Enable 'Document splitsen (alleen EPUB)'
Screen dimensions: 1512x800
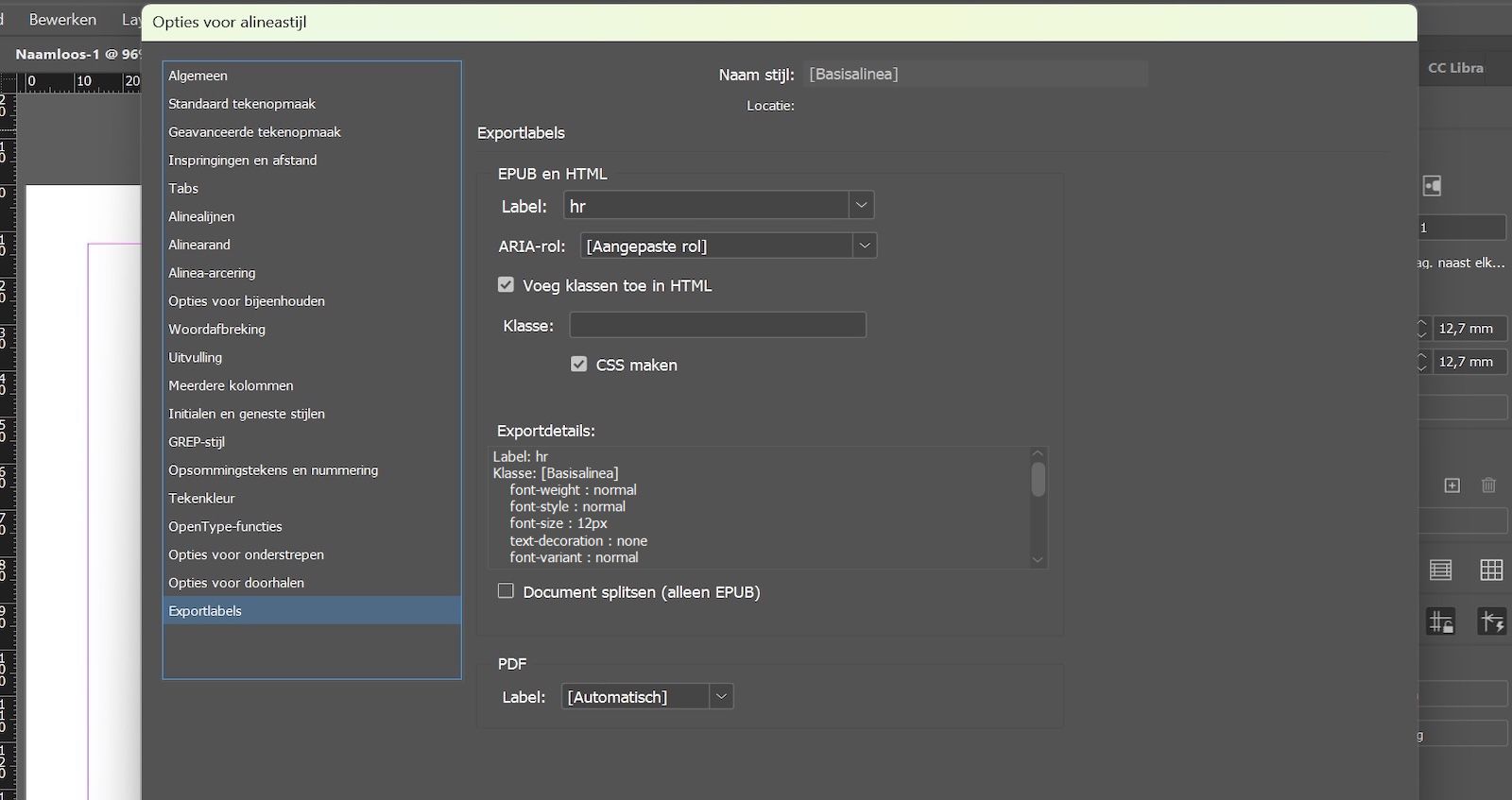[x=507, y=591]
